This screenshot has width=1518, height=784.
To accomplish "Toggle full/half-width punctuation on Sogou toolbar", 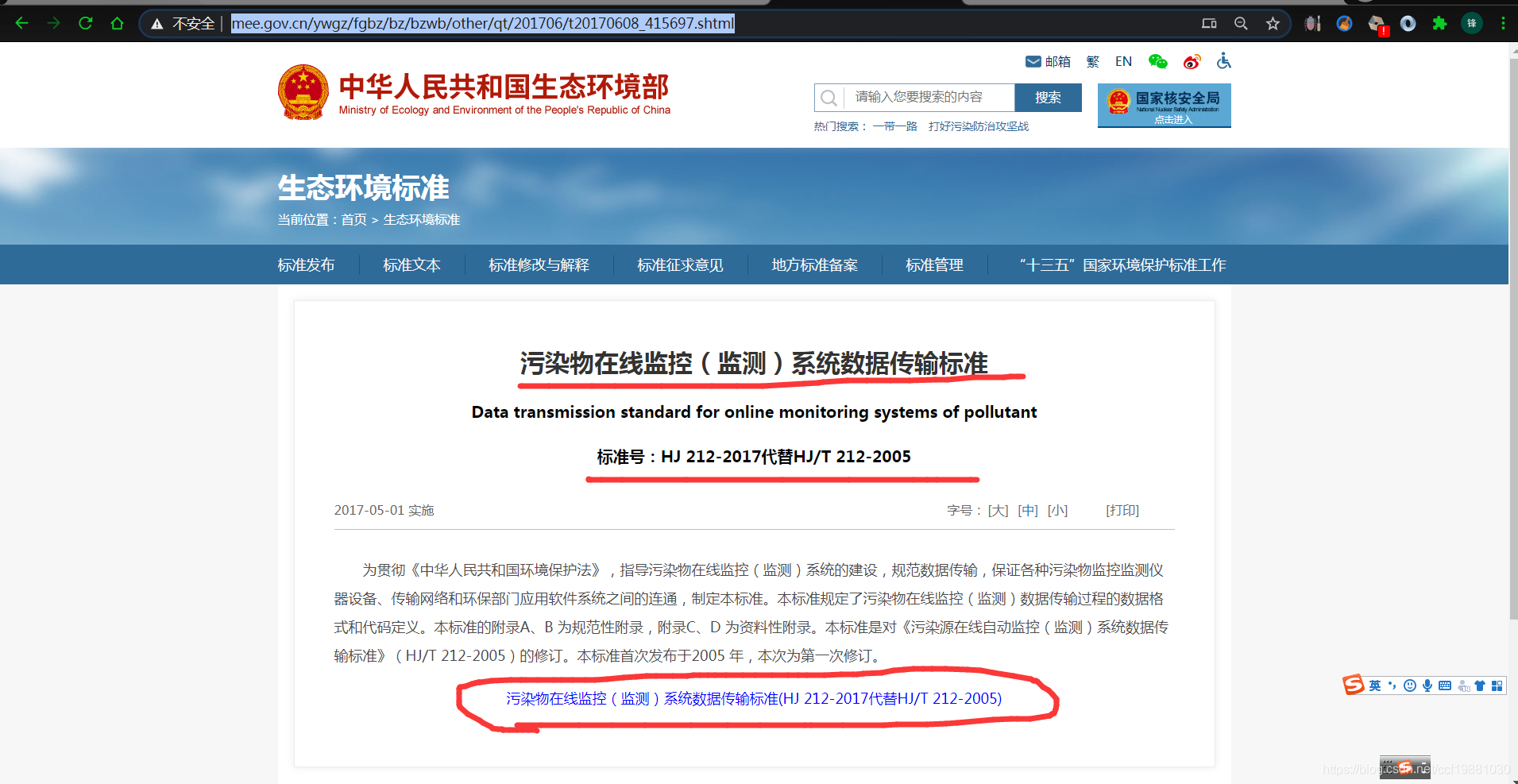I will 1392,686.
